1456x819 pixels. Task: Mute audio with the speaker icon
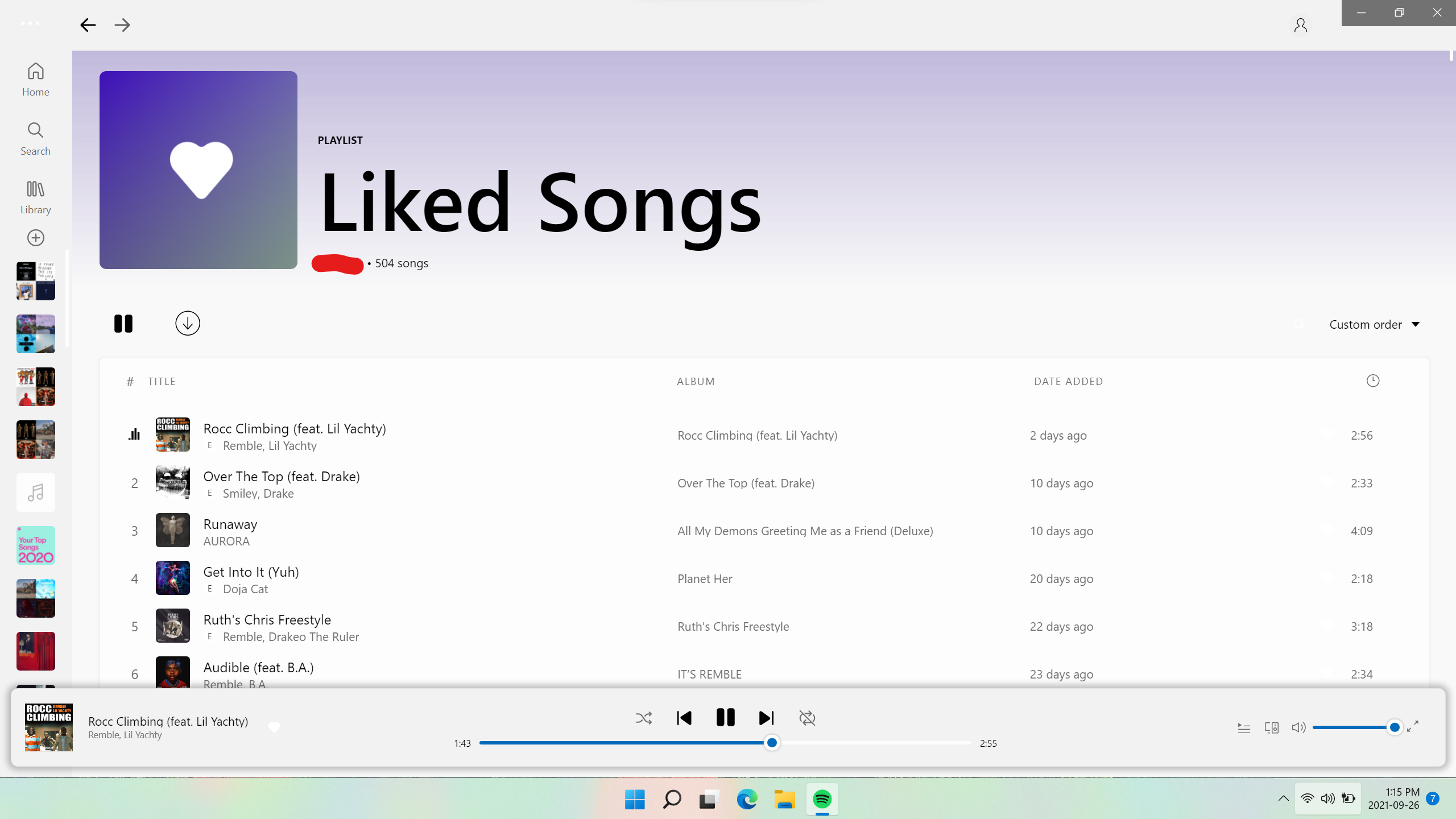[1299, 727]
